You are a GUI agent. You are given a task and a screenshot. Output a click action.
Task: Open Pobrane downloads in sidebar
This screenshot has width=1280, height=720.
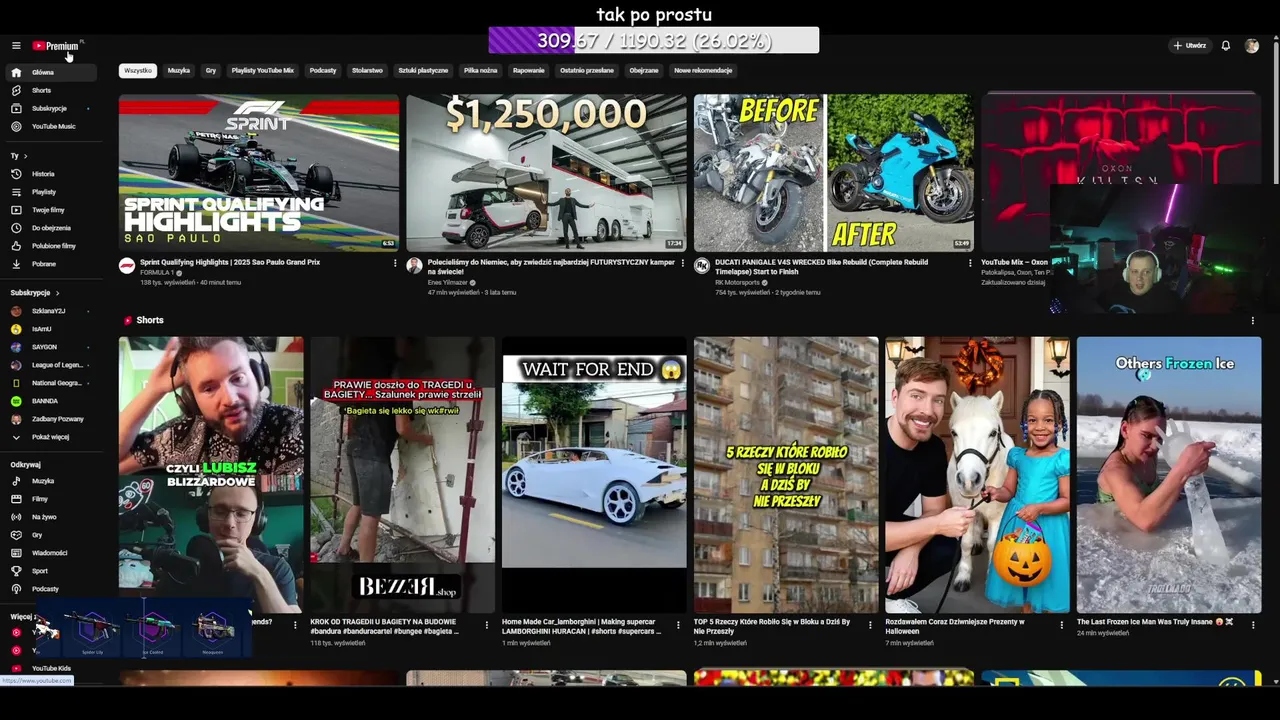pos(50,264)
